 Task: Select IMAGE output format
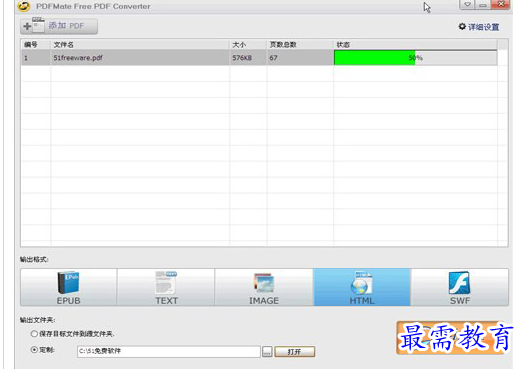pyautogui.click(x=264, y=287)
